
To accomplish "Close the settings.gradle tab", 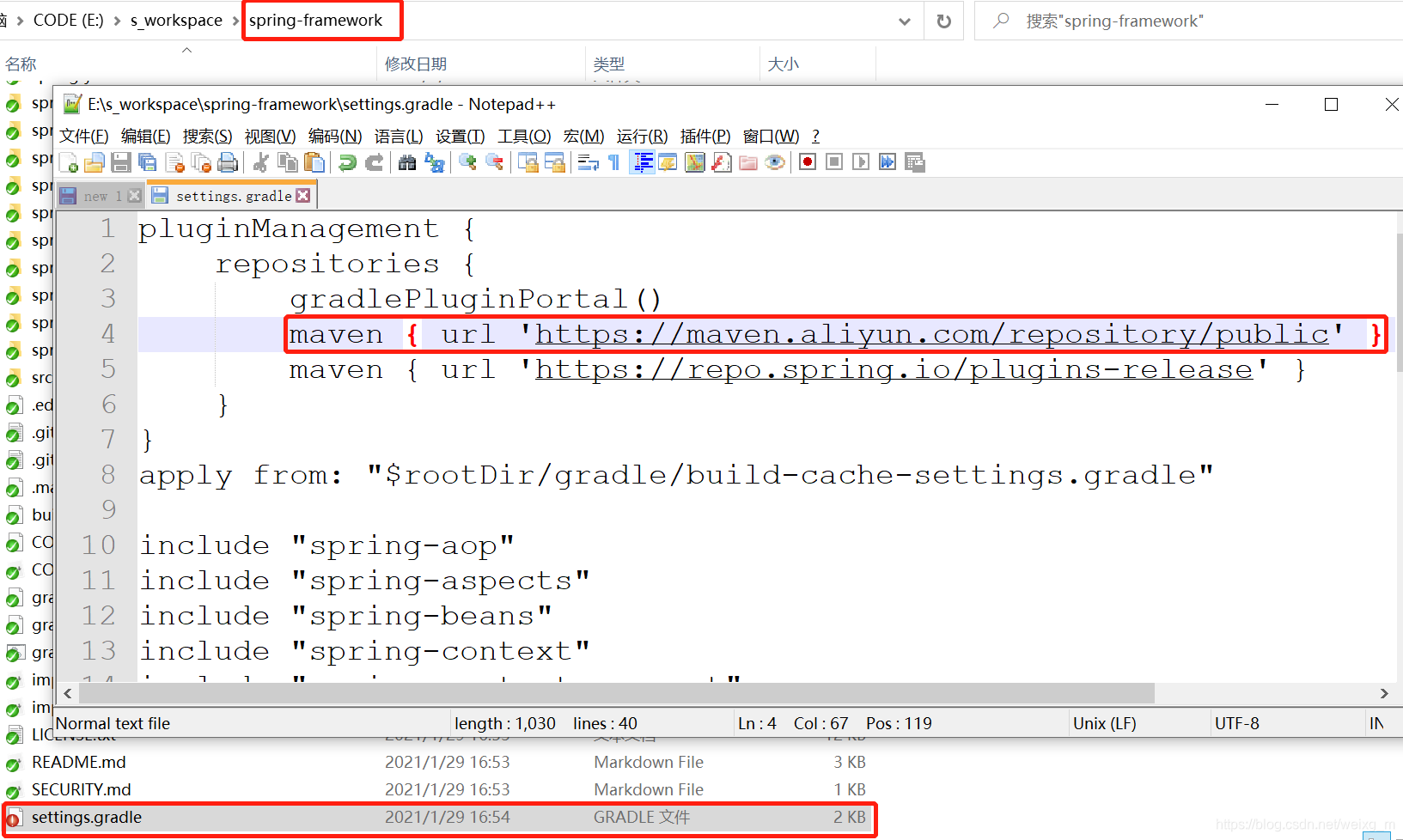I will click(302, 196).
